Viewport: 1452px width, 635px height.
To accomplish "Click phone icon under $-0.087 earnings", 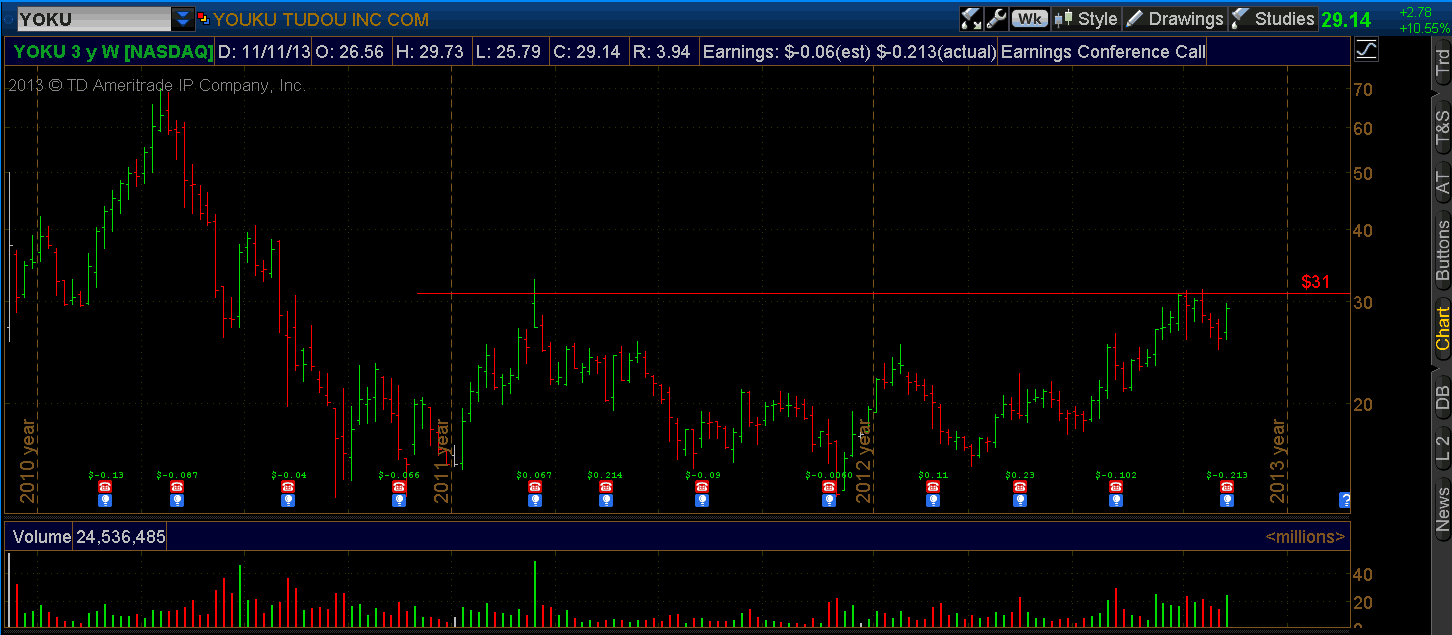I will tap(177, 486).
